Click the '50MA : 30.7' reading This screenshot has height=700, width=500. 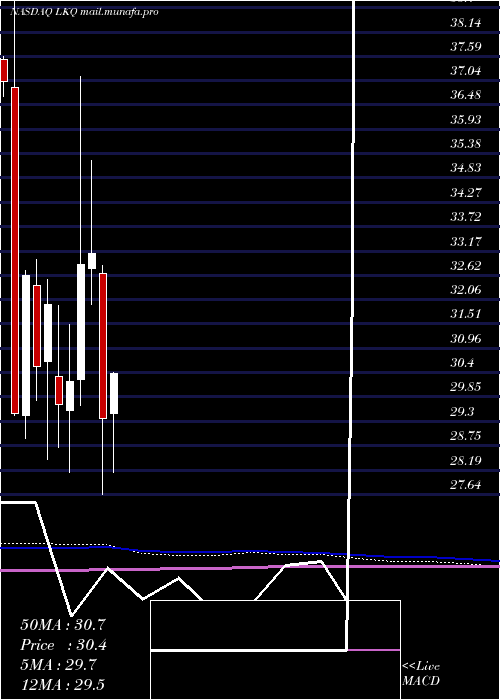coord(62,625)
